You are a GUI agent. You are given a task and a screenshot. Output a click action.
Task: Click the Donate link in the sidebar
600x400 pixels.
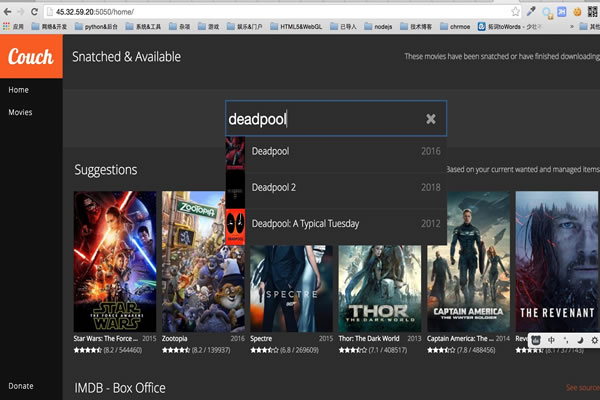pos(20,386)
